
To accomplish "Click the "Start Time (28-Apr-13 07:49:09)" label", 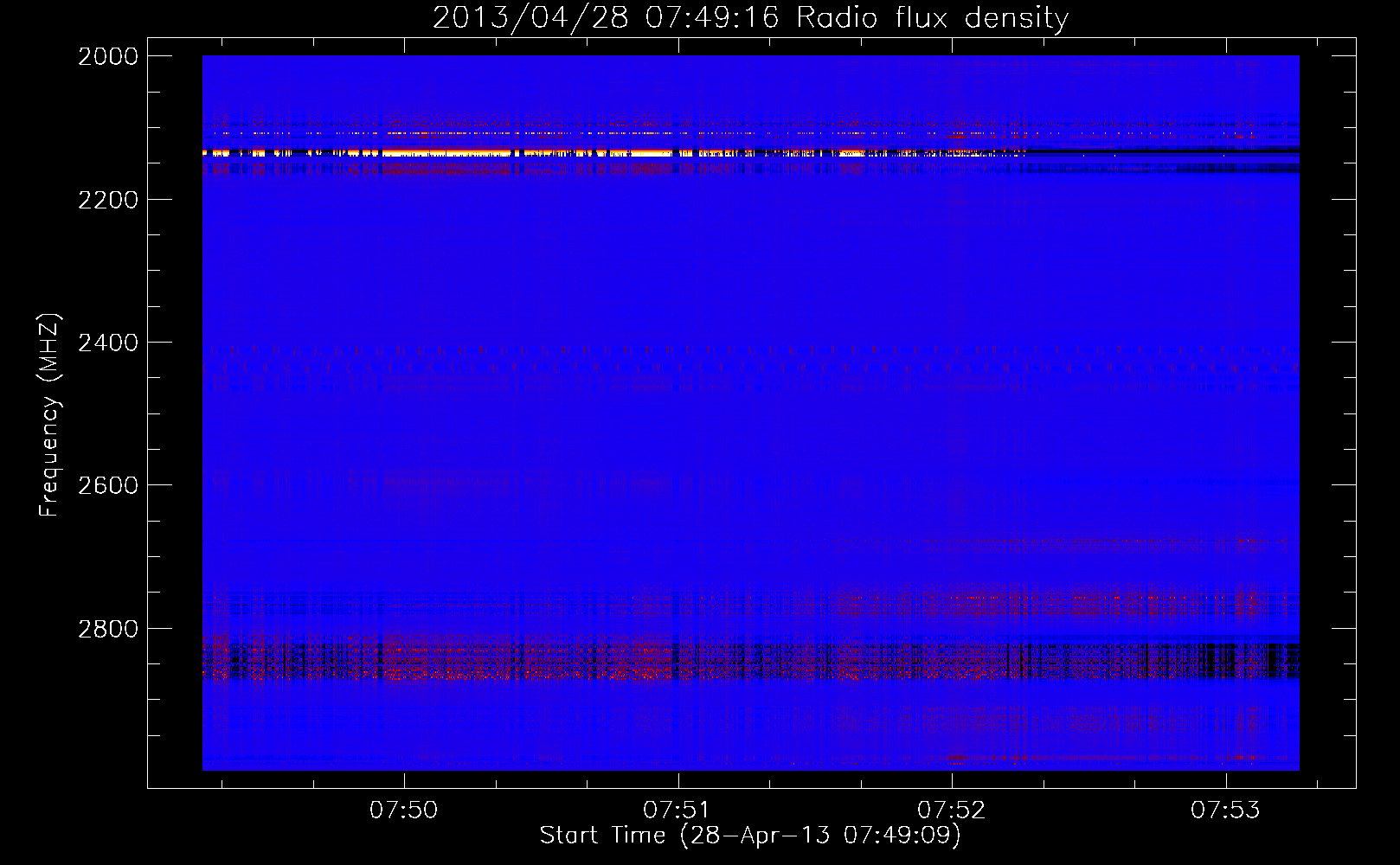I will click(750, 836).
